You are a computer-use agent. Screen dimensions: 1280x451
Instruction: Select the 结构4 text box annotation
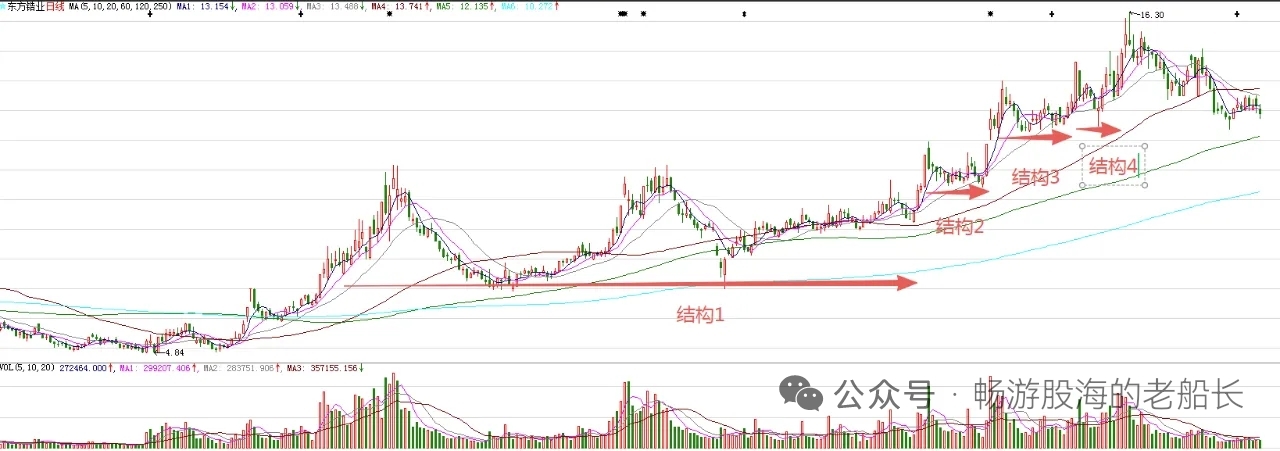[x=1114, y=166]
